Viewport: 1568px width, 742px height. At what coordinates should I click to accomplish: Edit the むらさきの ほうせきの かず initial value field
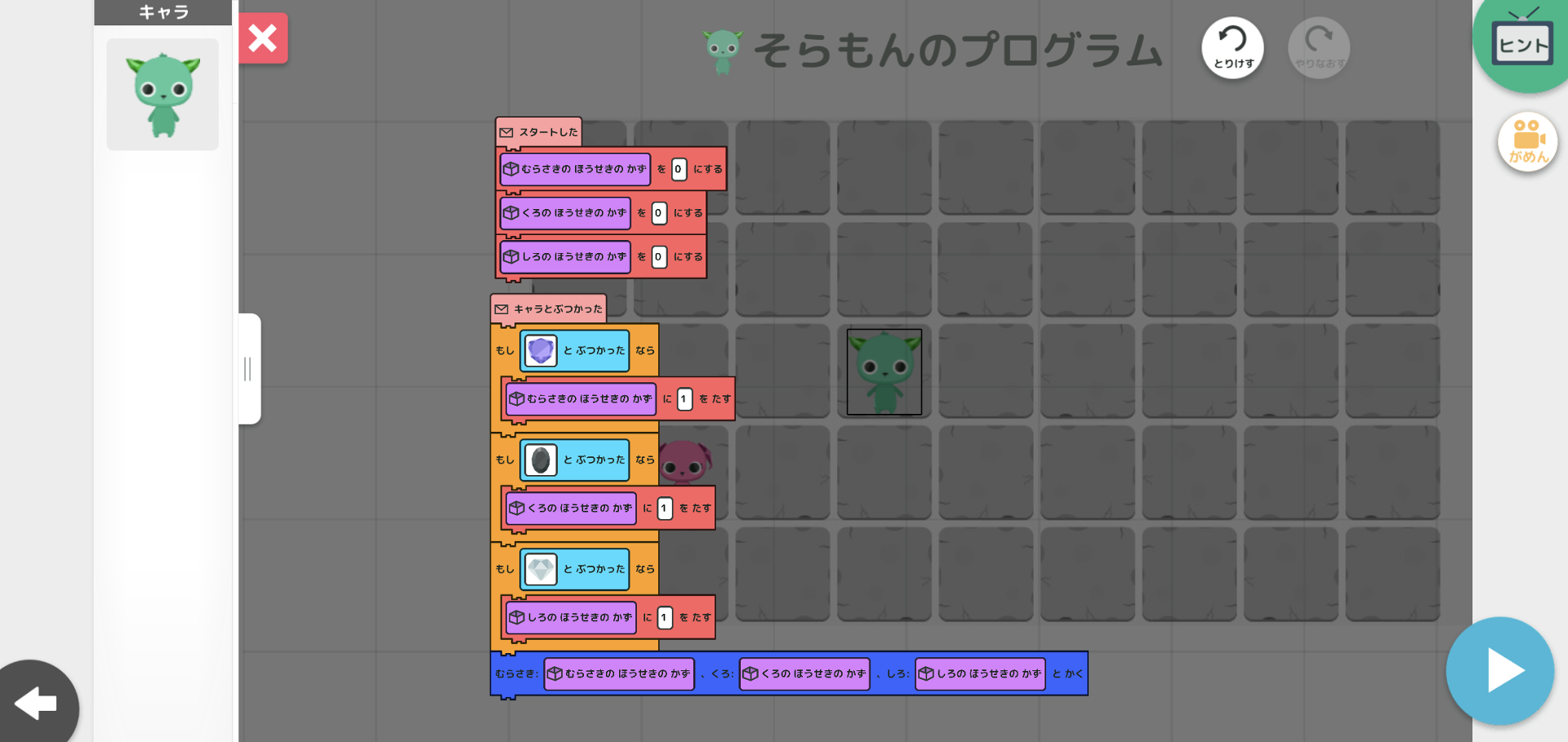679,170
